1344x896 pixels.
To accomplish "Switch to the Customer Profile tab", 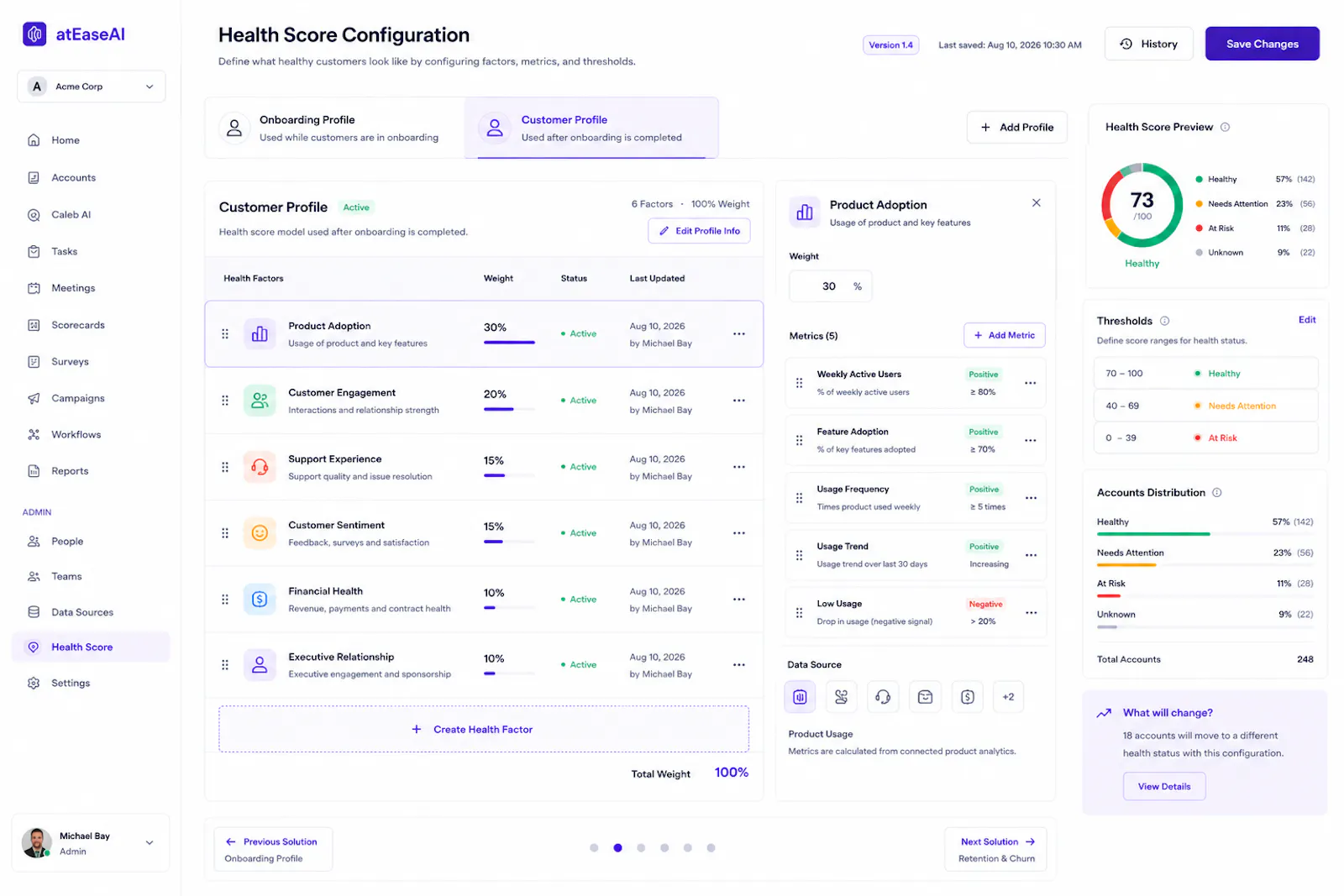I will 591,128.
